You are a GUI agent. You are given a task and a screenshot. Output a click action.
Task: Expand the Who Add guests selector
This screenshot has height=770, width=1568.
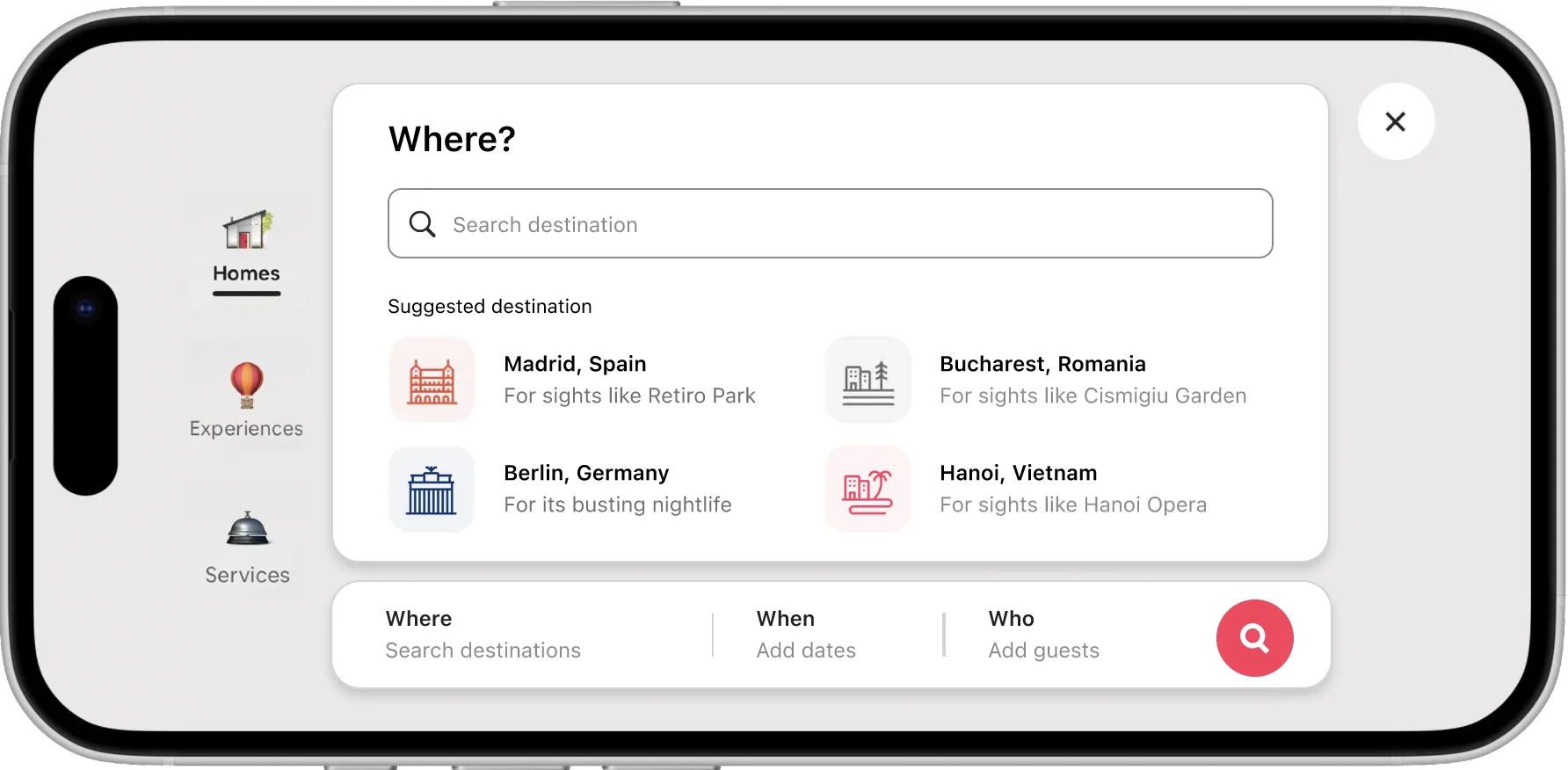click(x=1043, y=635)
